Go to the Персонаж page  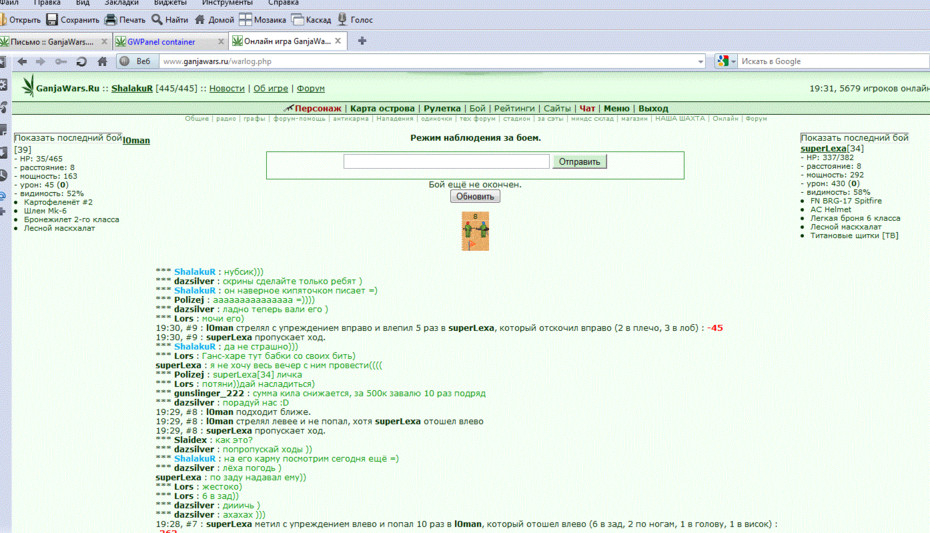click(x=318, y=108)
